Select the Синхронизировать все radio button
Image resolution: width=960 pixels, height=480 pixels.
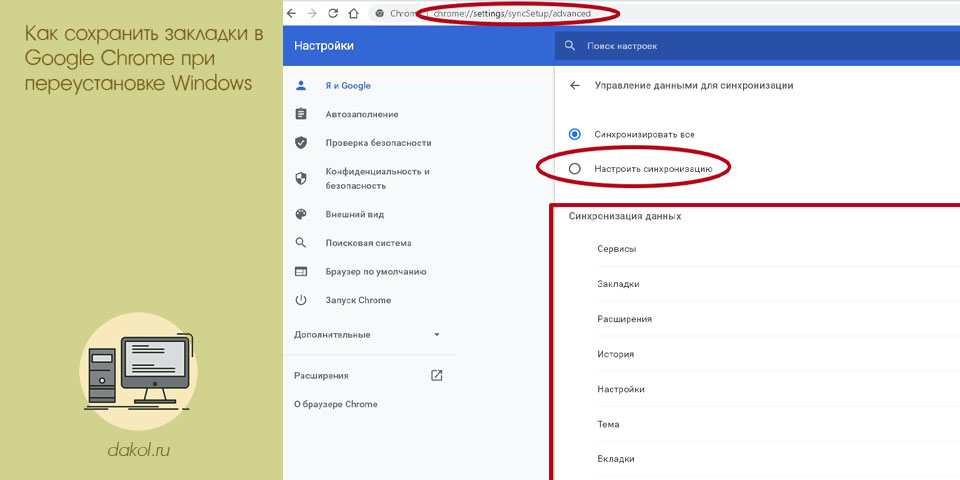pos(574,134)
